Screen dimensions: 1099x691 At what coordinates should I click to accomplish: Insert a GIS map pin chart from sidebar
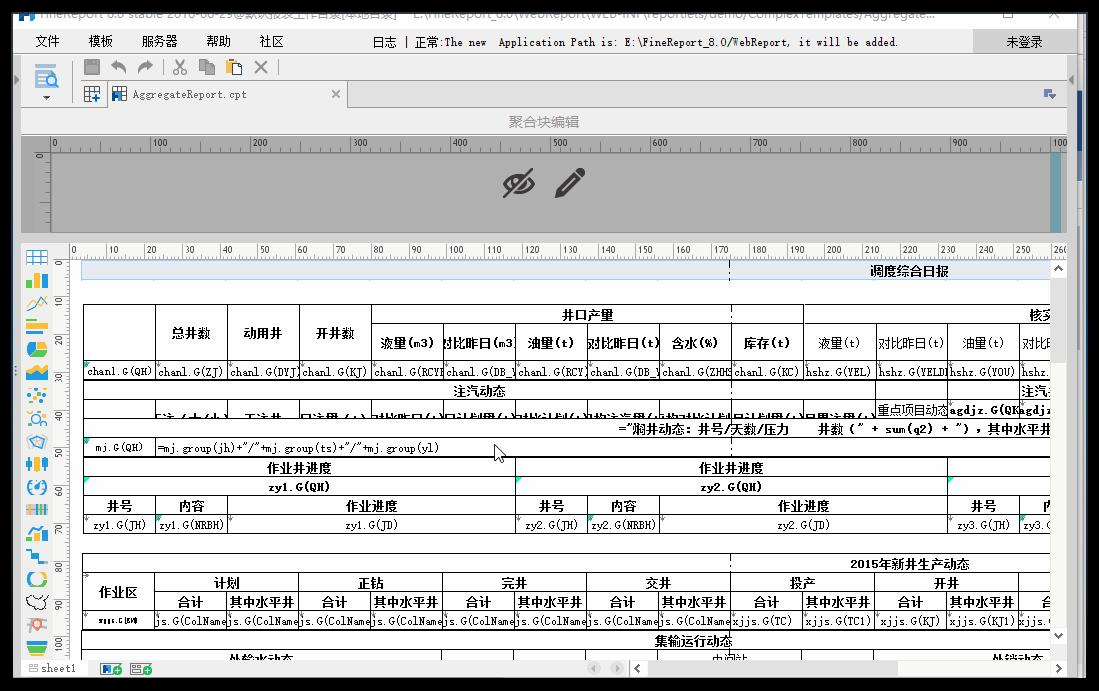point(36,624)
